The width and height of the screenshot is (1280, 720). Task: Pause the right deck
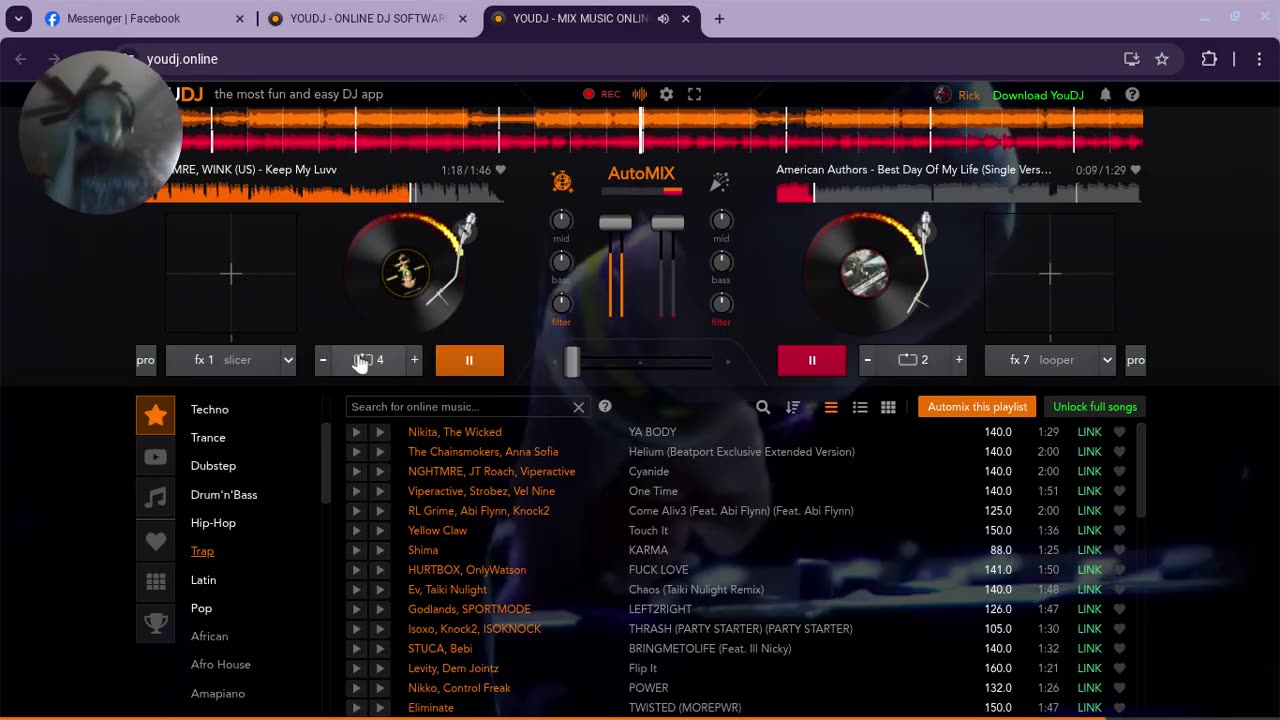(x=812, y=360)
